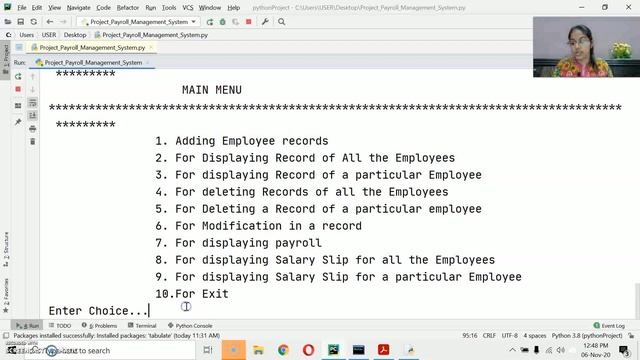Open the Edit menu
Screen dimensions: 640x360
[x=37, y=7]
